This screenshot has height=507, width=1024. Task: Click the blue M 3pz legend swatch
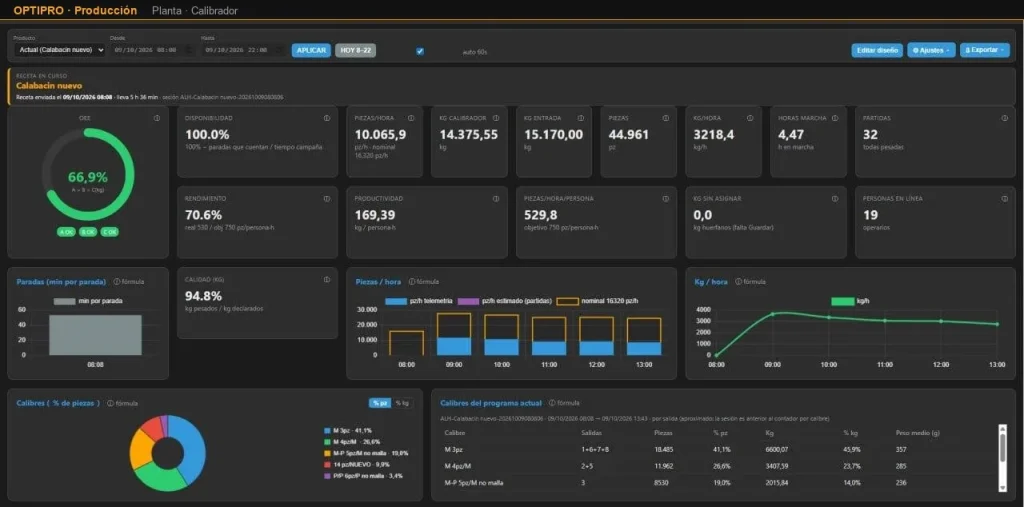tap(327, 431)
